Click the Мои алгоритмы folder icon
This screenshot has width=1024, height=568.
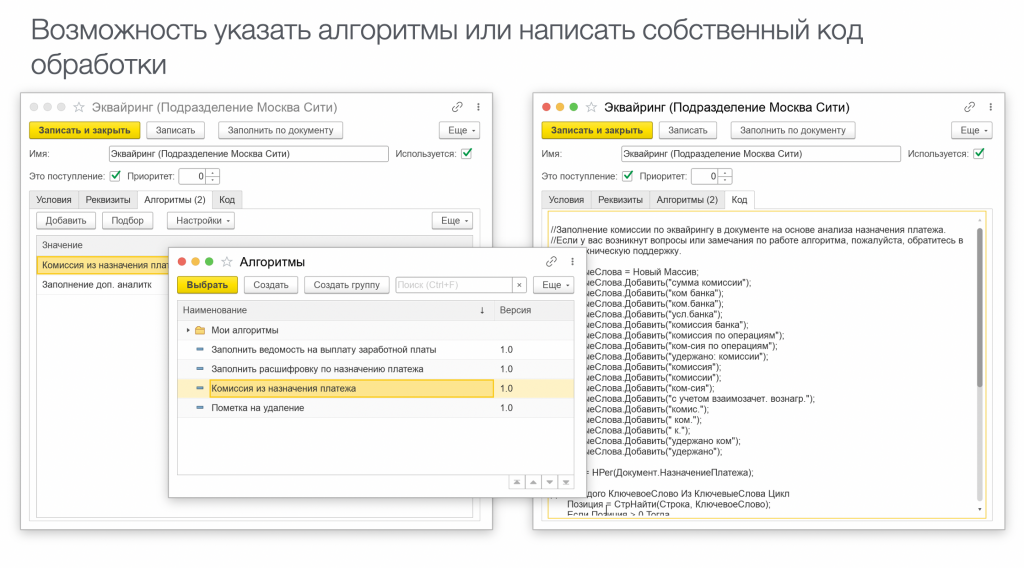pyautogui.click(x=200, y=330)
